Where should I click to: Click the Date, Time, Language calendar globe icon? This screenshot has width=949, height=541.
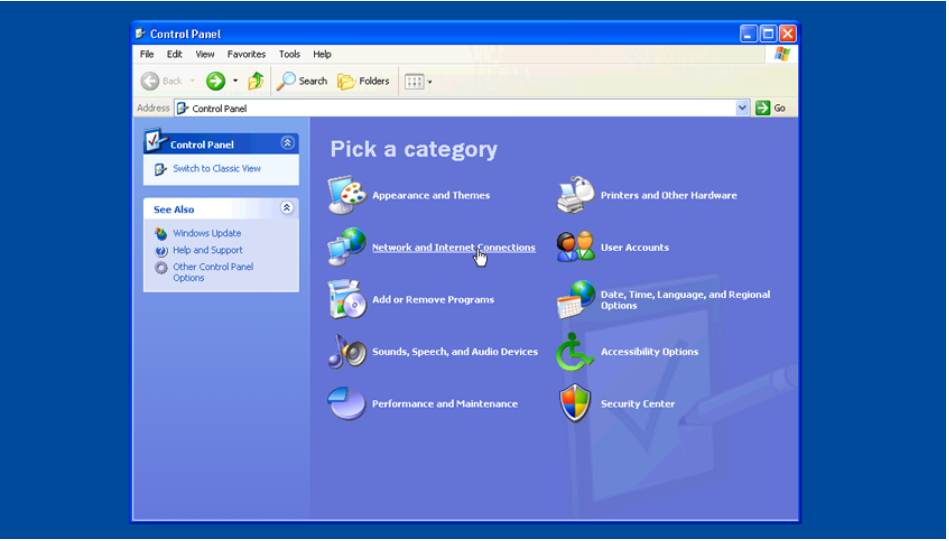[x=576, y=299]
